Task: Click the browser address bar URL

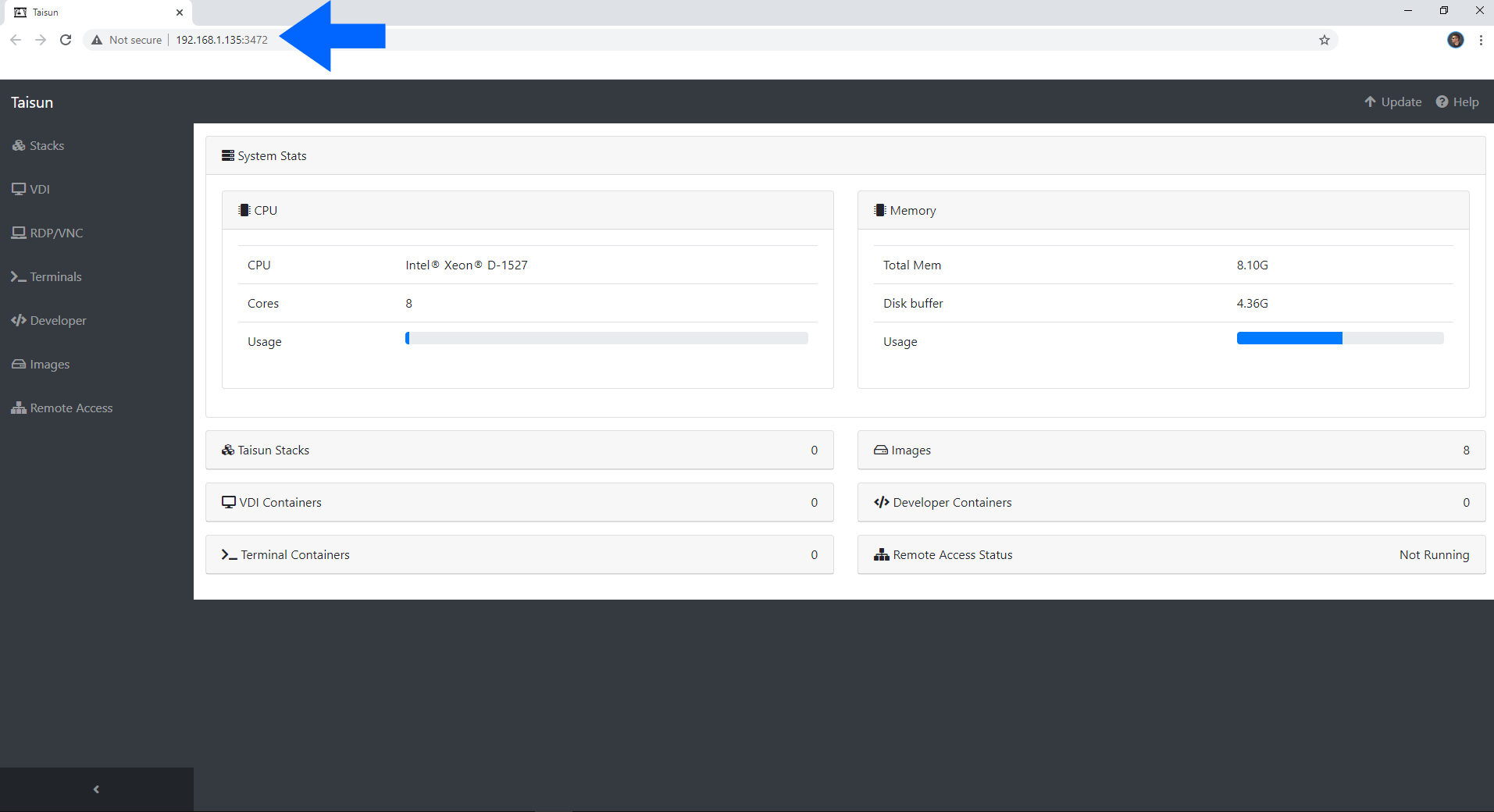Action: (222, 40)
